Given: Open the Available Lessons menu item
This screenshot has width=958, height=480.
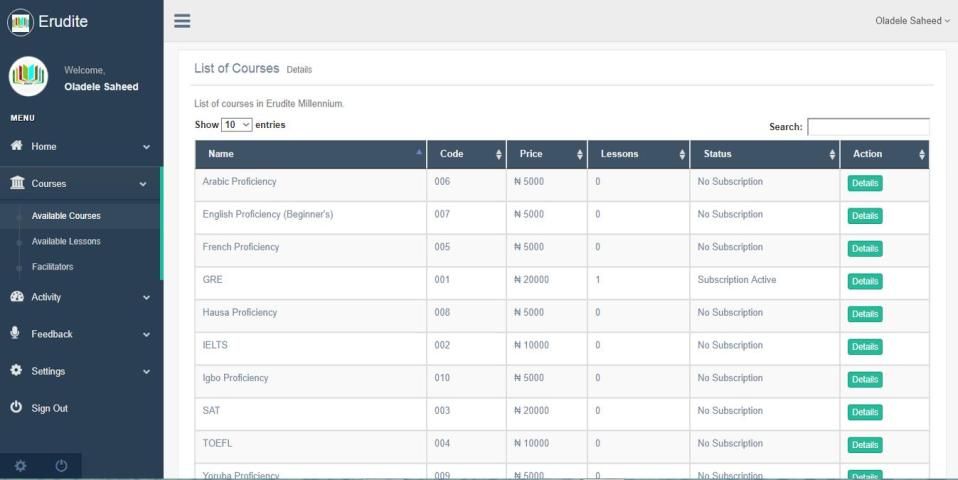Looking at the screenshot, I should 66,241.
